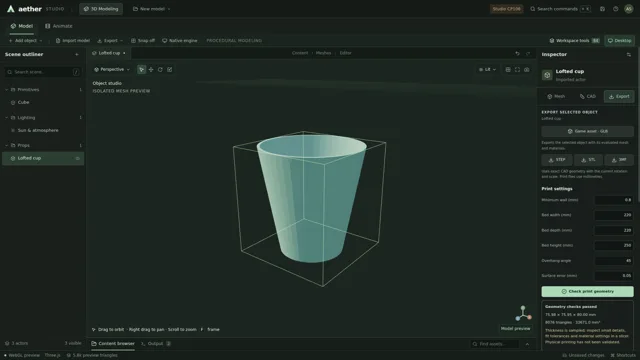Open the Add object dropdown
The width and height of the screenshot is (640, 360).
pyautogui.click(x=25, y=40)
